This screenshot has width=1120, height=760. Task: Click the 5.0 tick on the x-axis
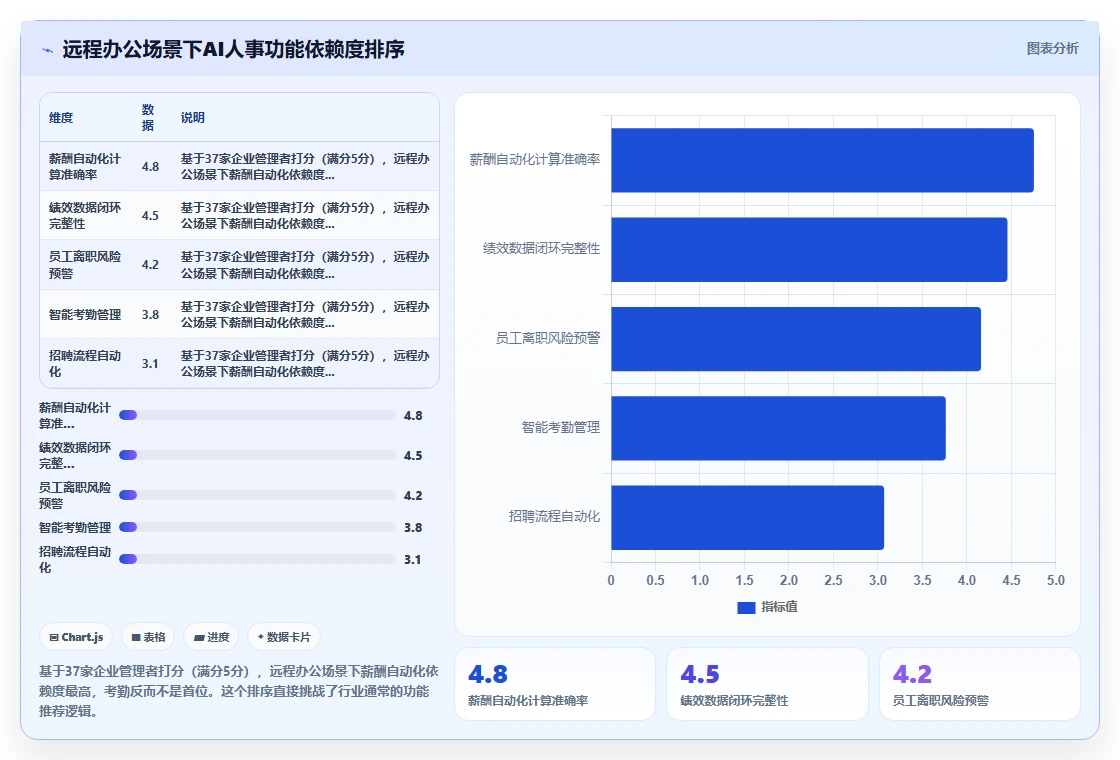tap(1056, 580)
